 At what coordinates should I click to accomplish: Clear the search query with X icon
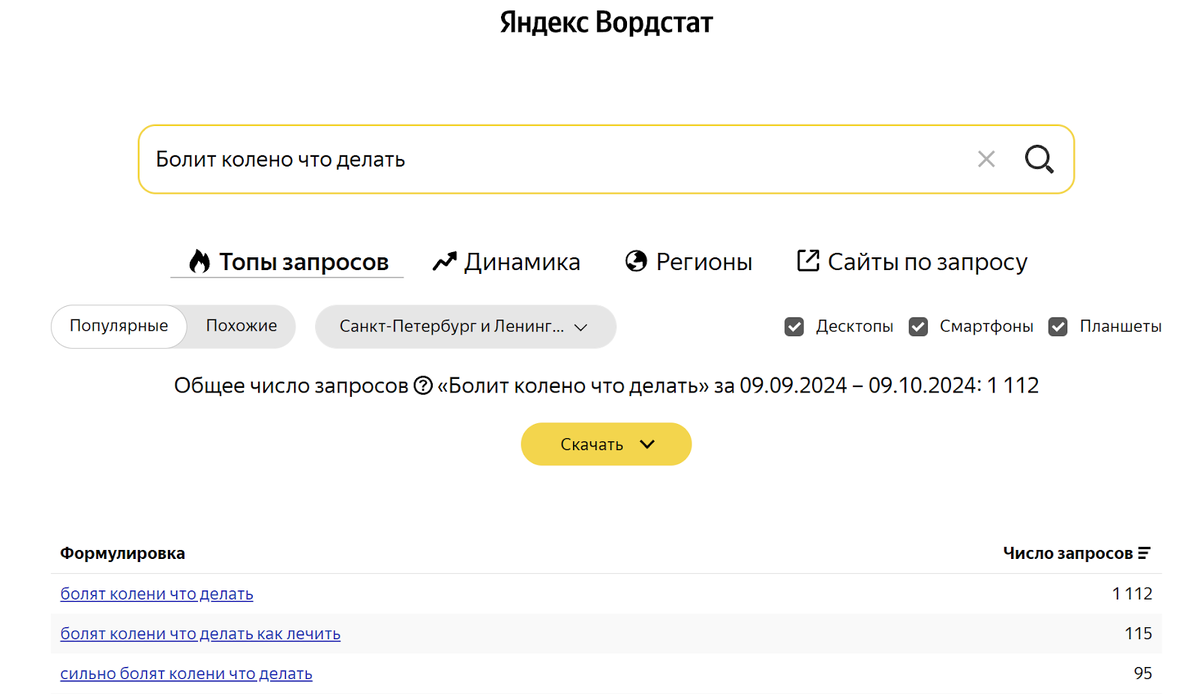(986, 159)
